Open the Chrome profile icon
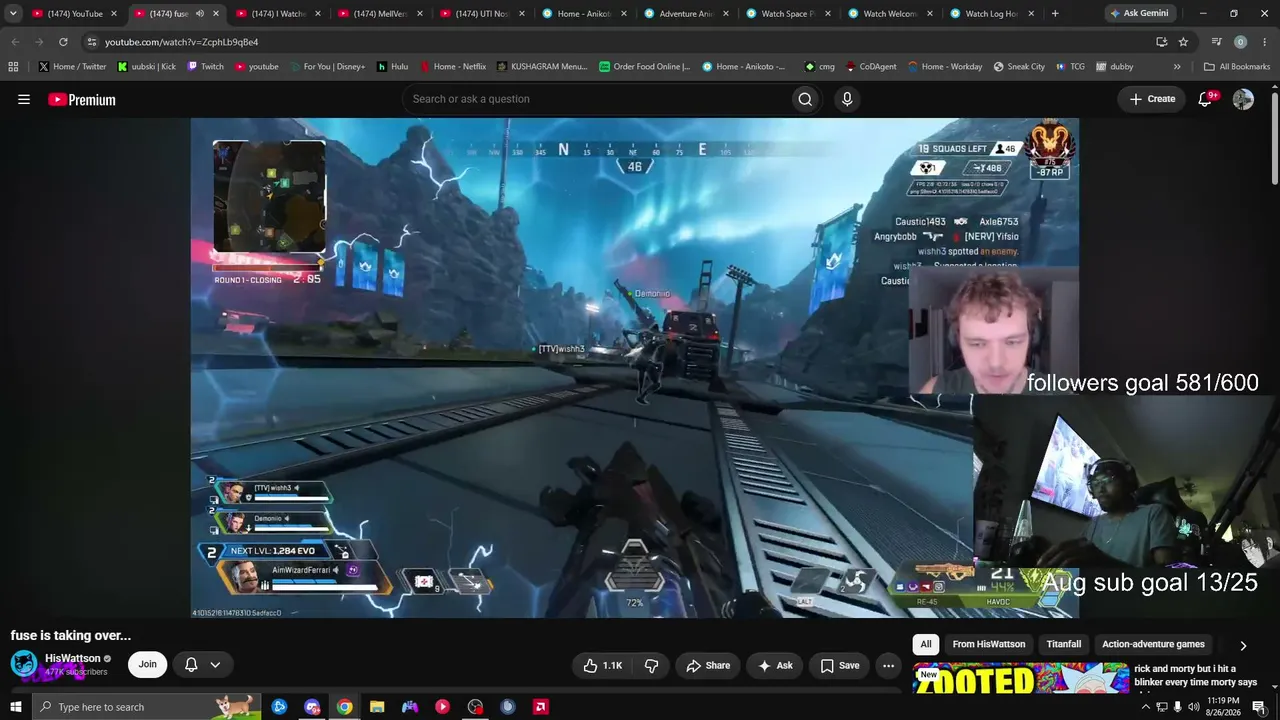The image size is (1280, 720). click(x=1241, y=42)
